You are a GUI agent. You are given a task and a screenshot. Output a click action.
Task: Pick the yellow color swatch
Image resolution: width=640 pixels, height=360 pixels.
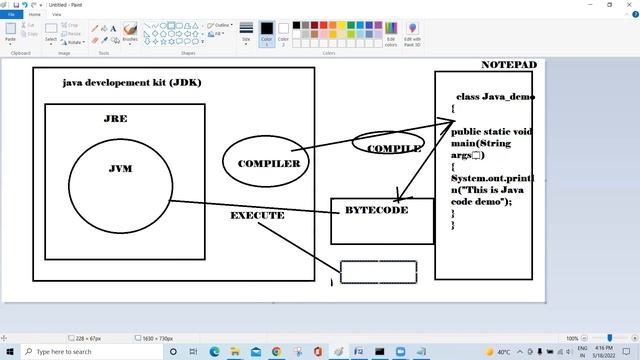pos(342,25)
